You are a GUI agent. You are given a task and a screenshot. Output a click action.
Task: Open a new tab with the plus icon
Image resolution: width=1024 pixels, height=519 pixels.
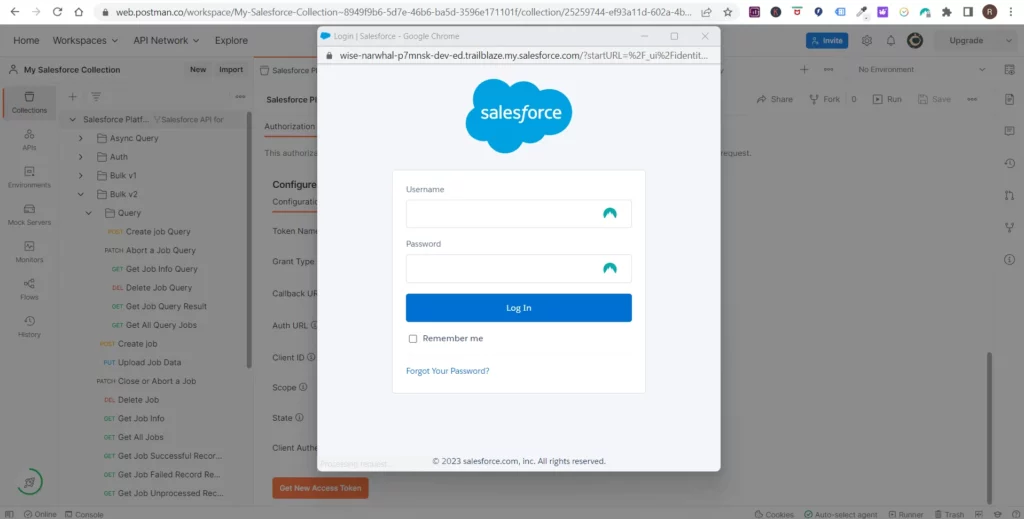(x=804, y=69)
